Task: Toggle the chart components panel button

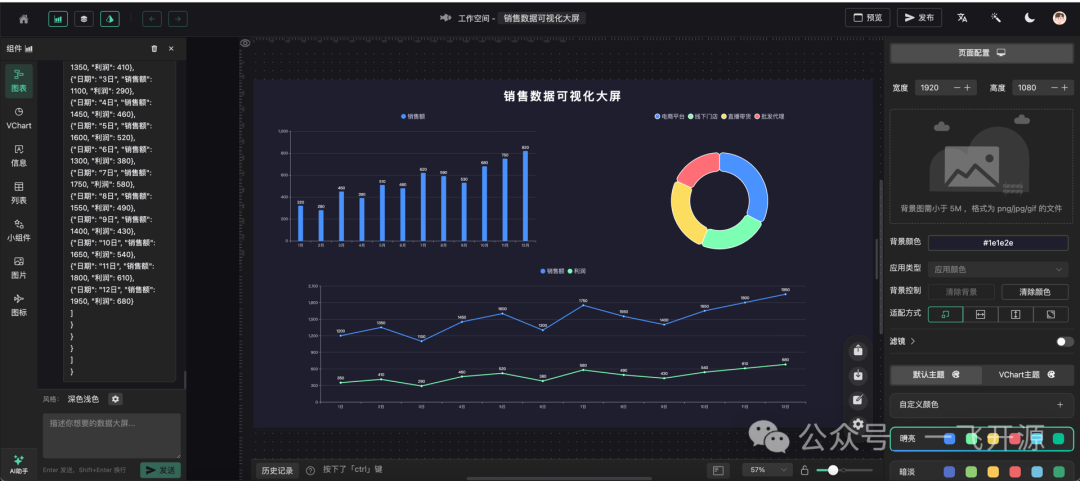Action: click(x=58, y=19)
